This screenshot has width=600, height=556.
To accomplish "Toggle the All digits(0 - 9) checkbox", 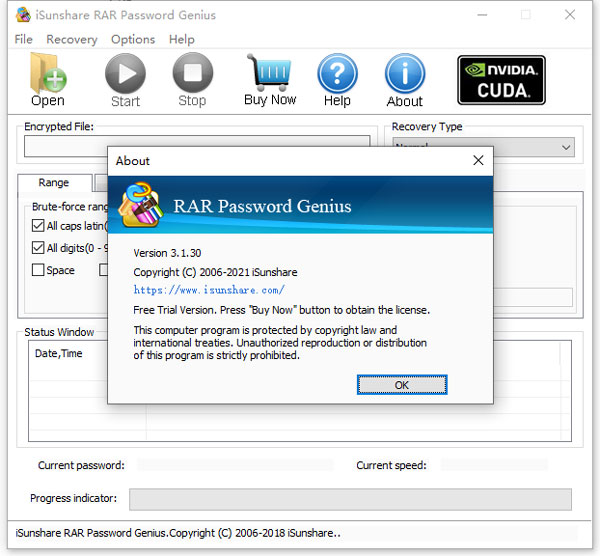I will point(38,248).
